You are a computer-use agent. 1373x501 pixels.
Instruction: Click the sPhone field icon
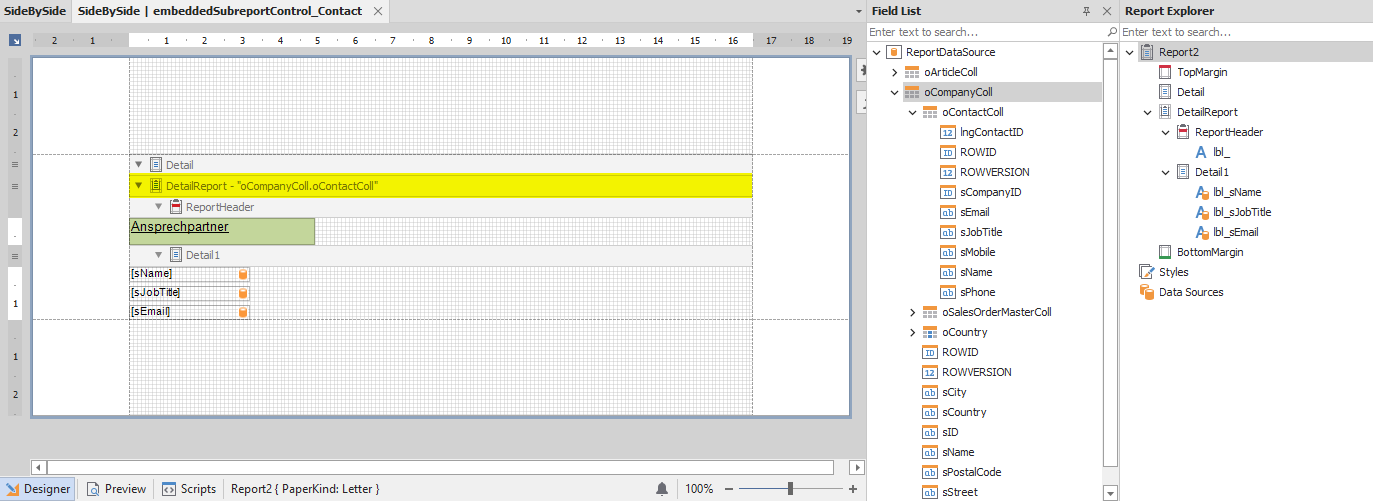tap(948, 292)
